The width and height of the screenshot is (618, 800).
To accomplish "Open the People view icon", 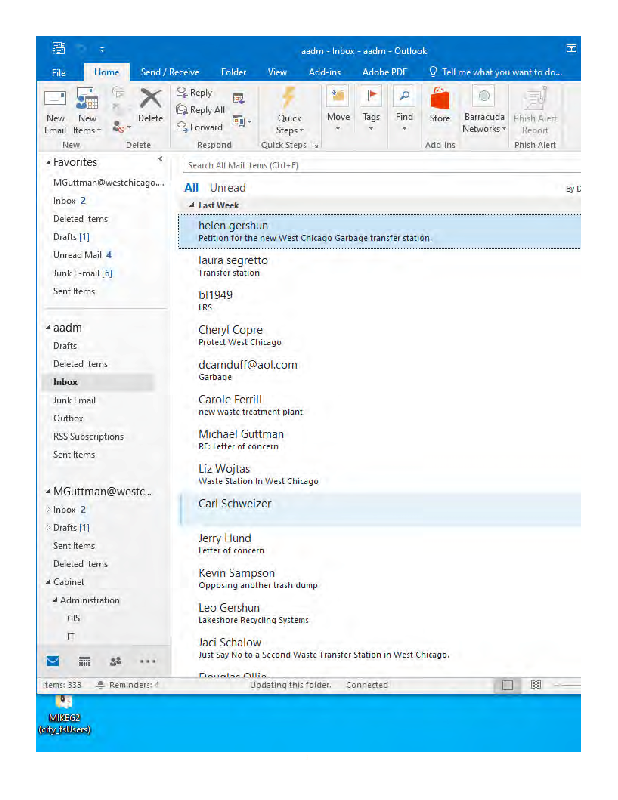I will coord(115,661).
